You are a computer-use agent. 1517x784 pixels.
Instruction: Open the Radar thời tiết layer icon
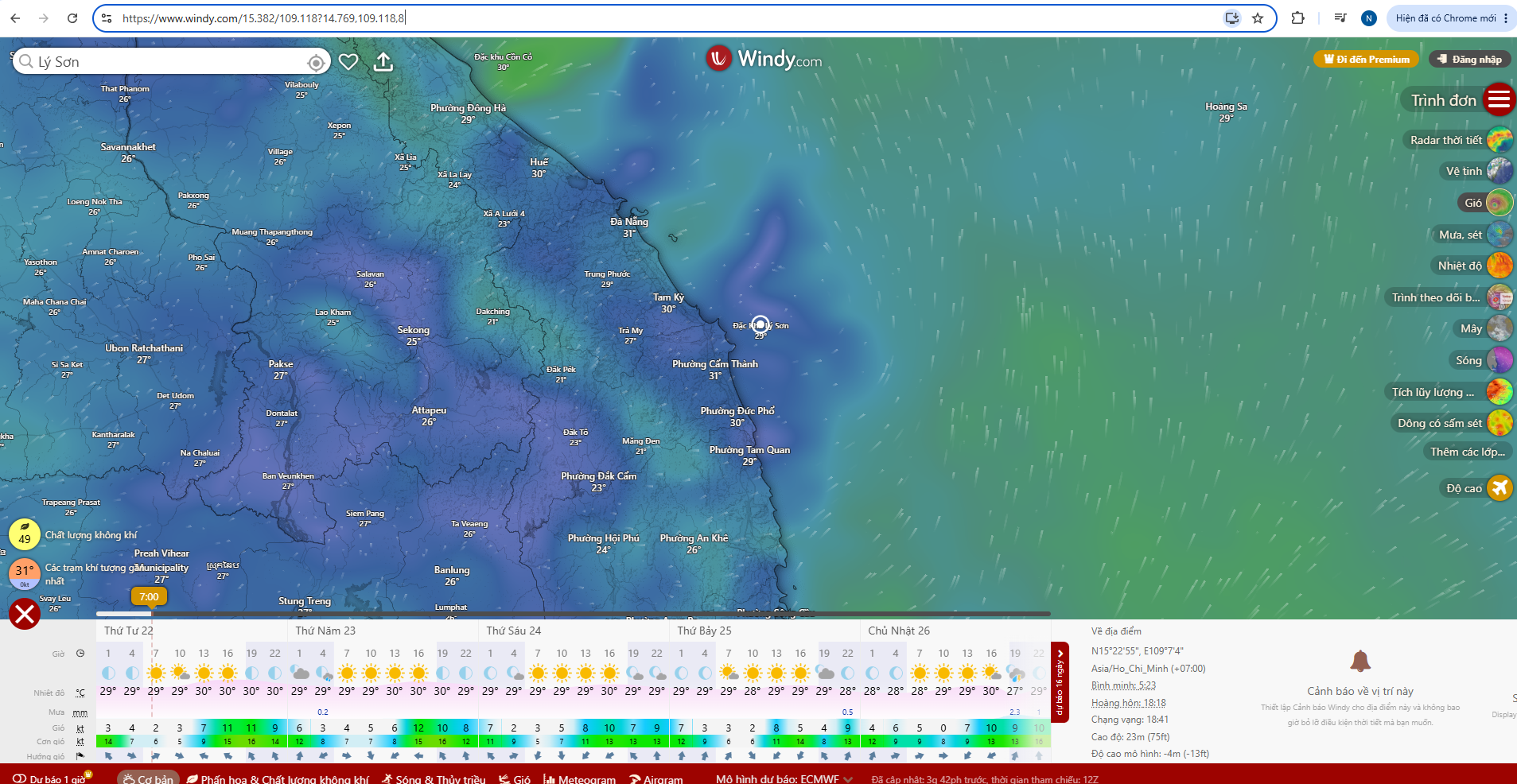(1499, 140)
